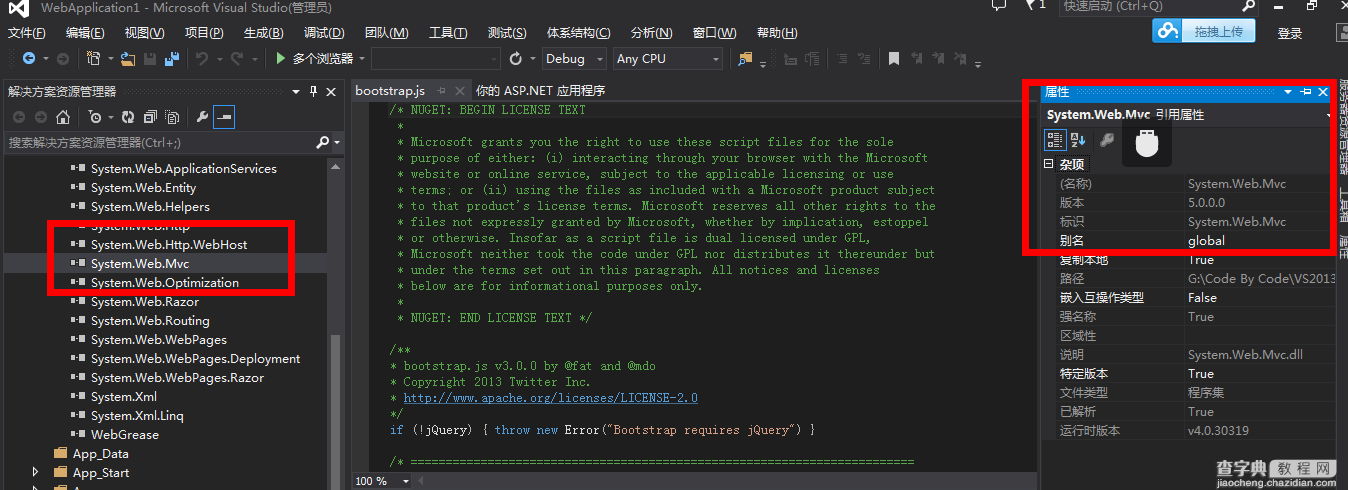Select the System.Web.Optimization reference
This screenshot has width=1348, height=490.
click(x=165, y=283)
